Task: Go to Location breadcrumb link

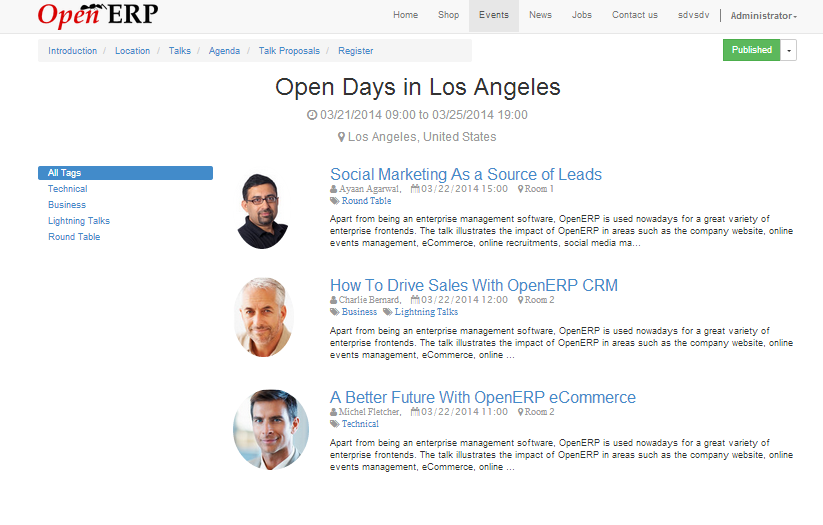Action: [x=132, y=51]
